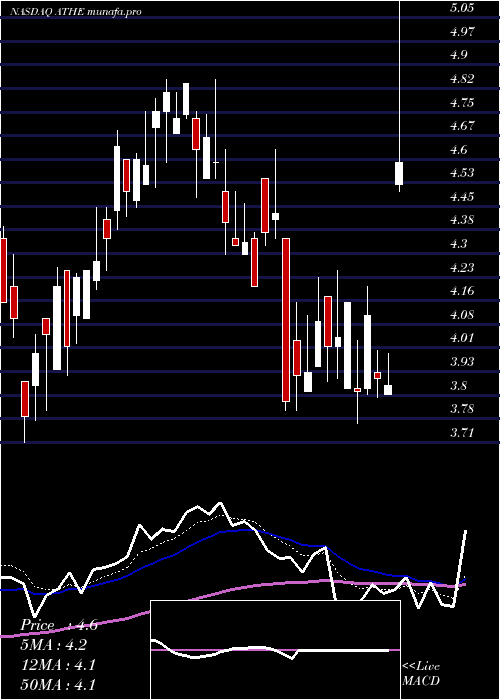This screenshot has height=700, width=500.
Task: Select the 4.45 price label
Action: pyautogui.click(x=462, y=196)
